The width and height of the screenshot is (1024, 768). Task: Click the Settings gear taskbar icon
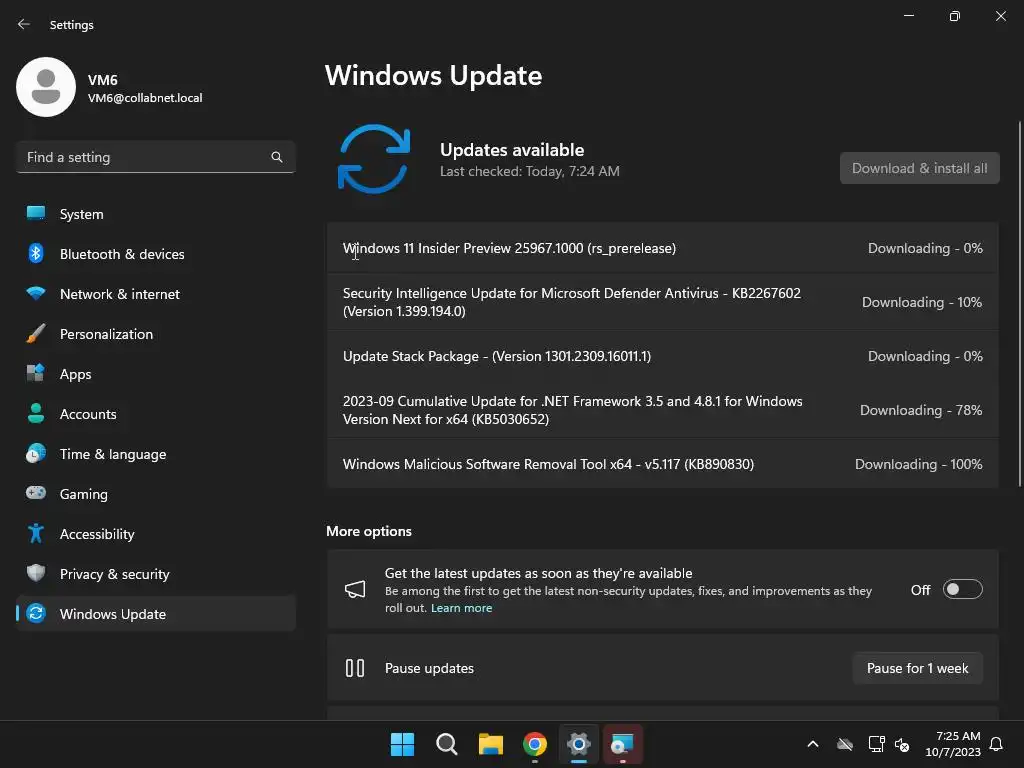(579, 744)
